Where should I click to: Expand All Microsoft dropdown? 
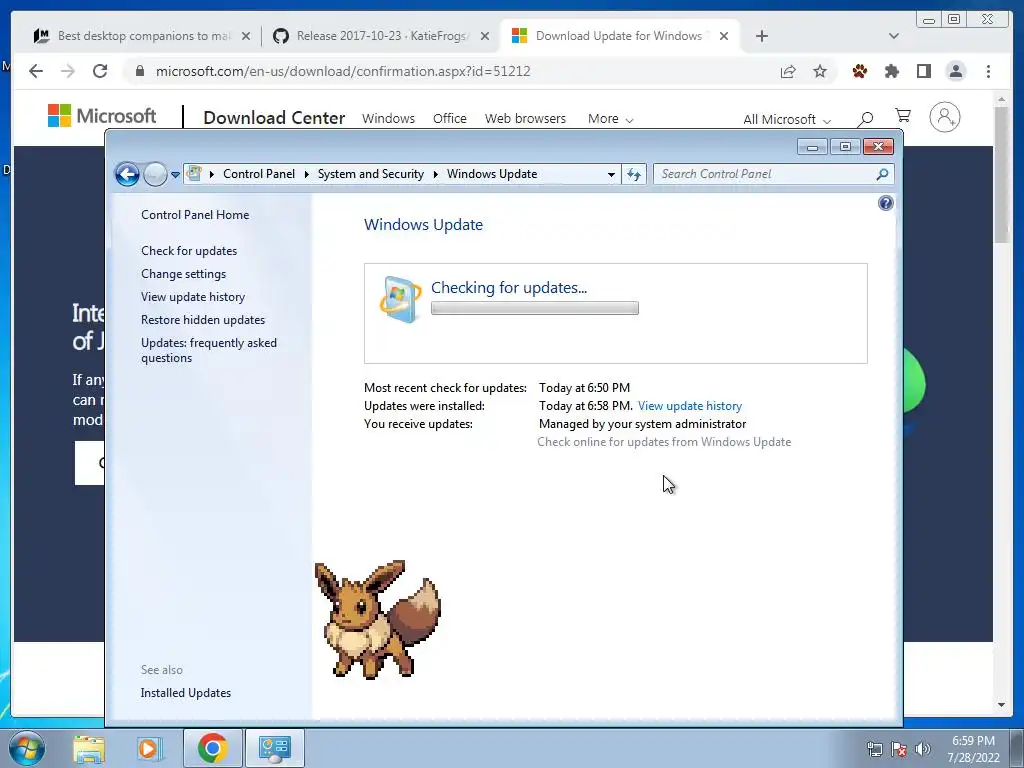click(787, 120)
